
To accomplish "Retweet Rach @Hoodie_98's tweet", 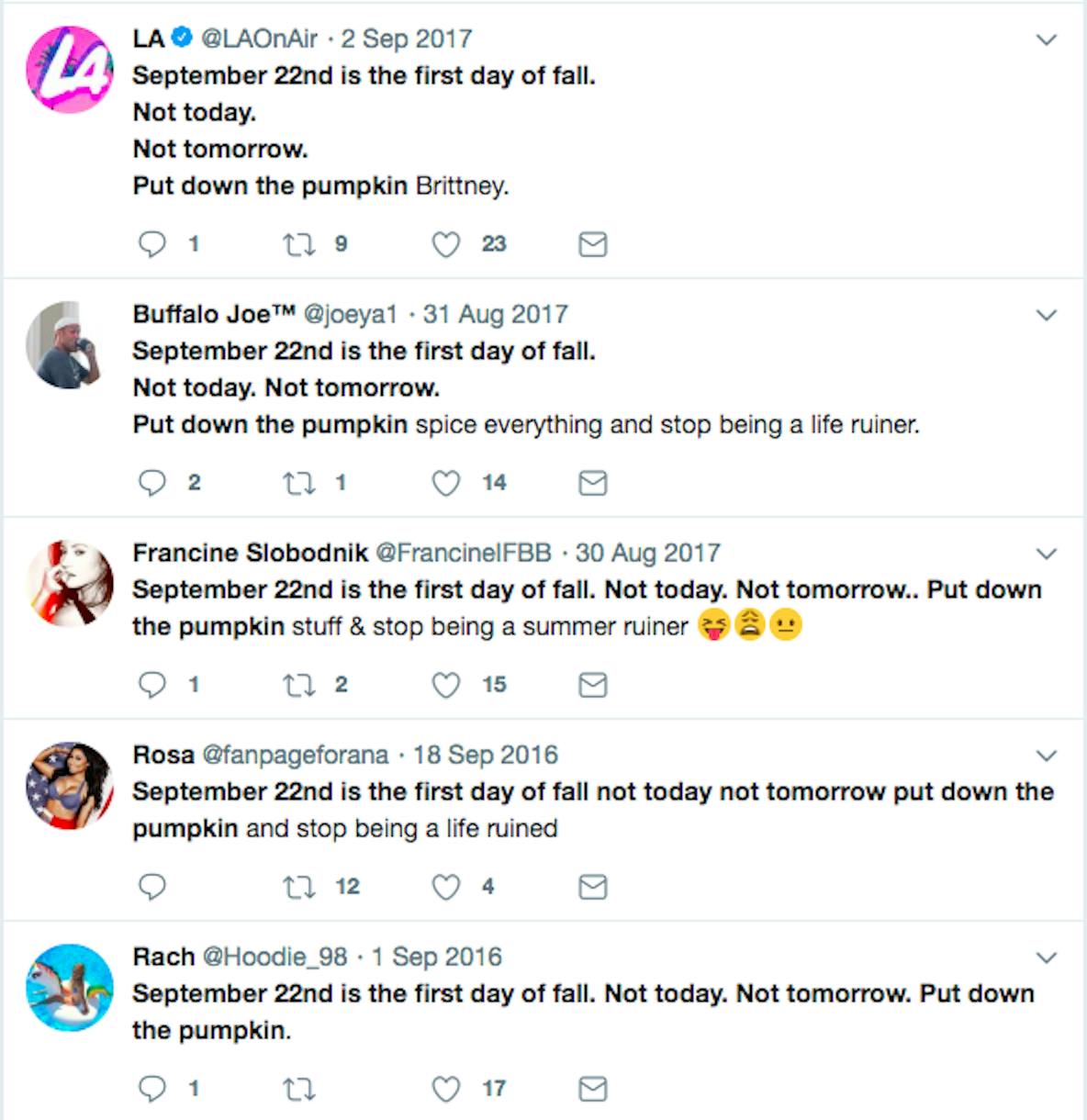I will (298, 1089).
